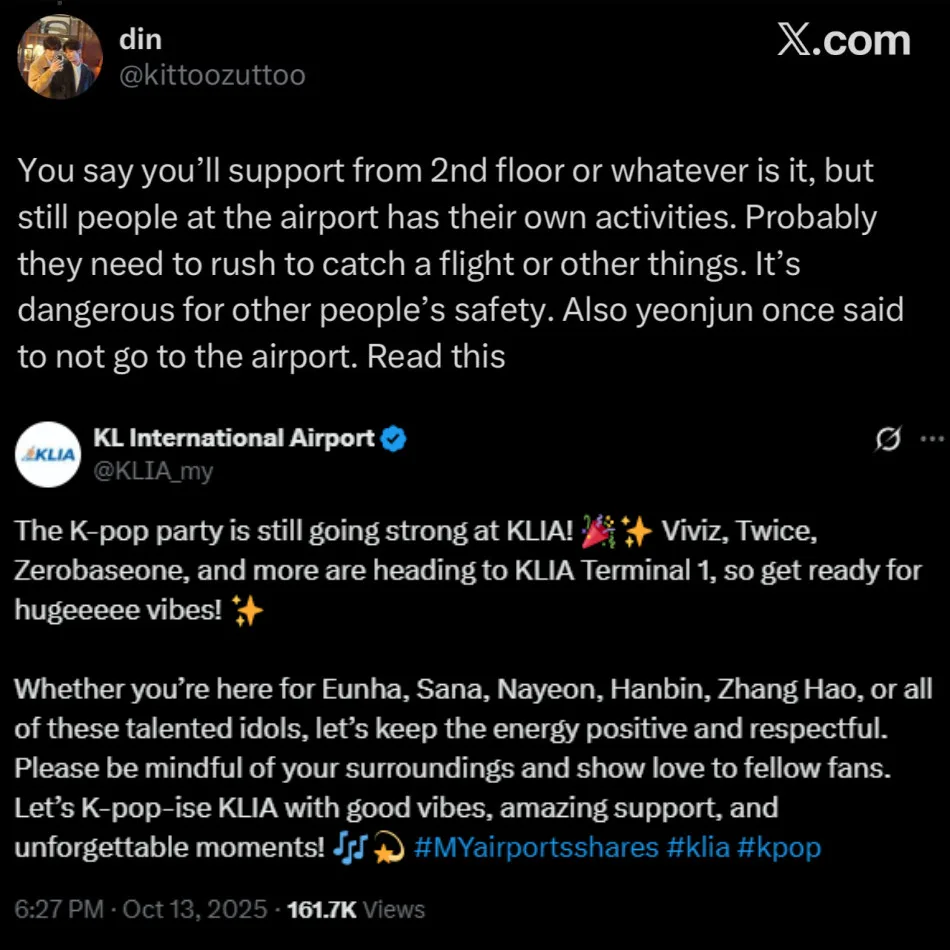
Task: Click the #MYairportsshares hashtag
Action: pyautogui.click(x=535, y=847)
